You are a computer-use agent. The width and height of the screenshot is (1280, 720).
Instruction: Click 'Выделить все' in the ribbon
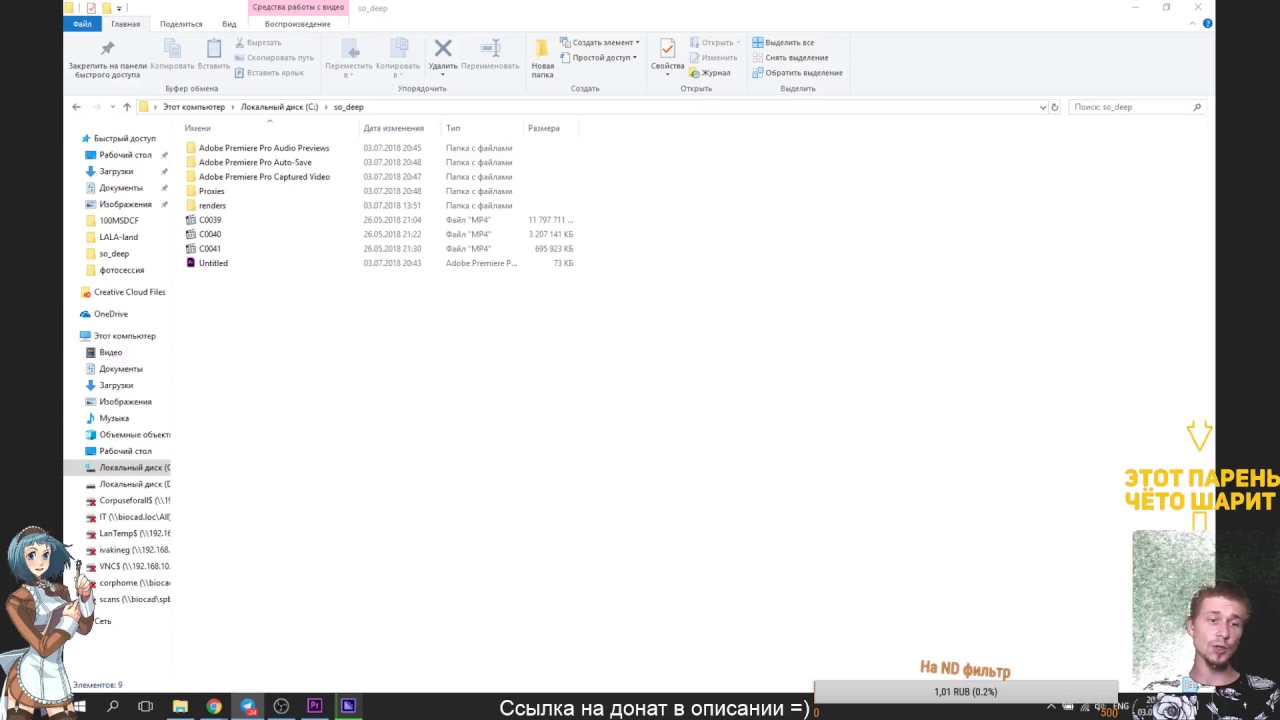point(783,43)
